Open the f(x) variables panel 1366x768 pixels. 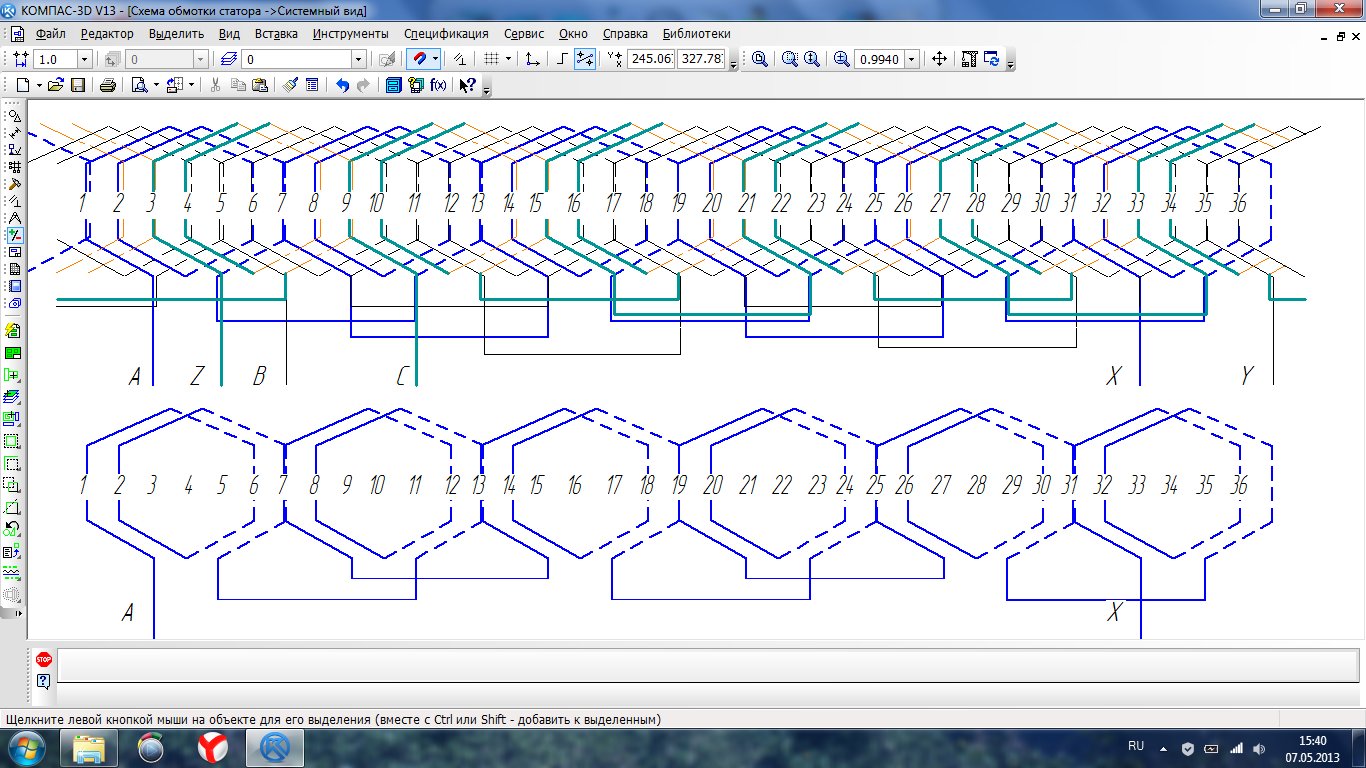pos(438,85)
